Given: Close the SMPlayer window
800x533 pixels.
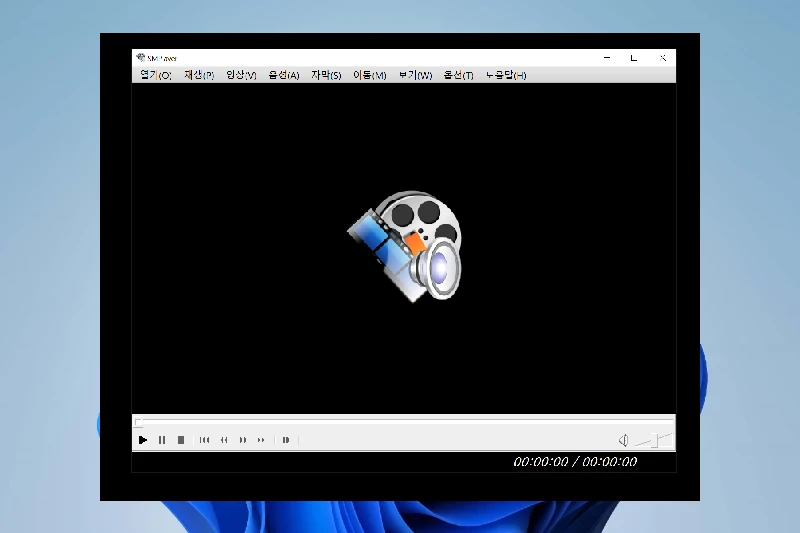Looking at the screenshot, I should point(662,58).
